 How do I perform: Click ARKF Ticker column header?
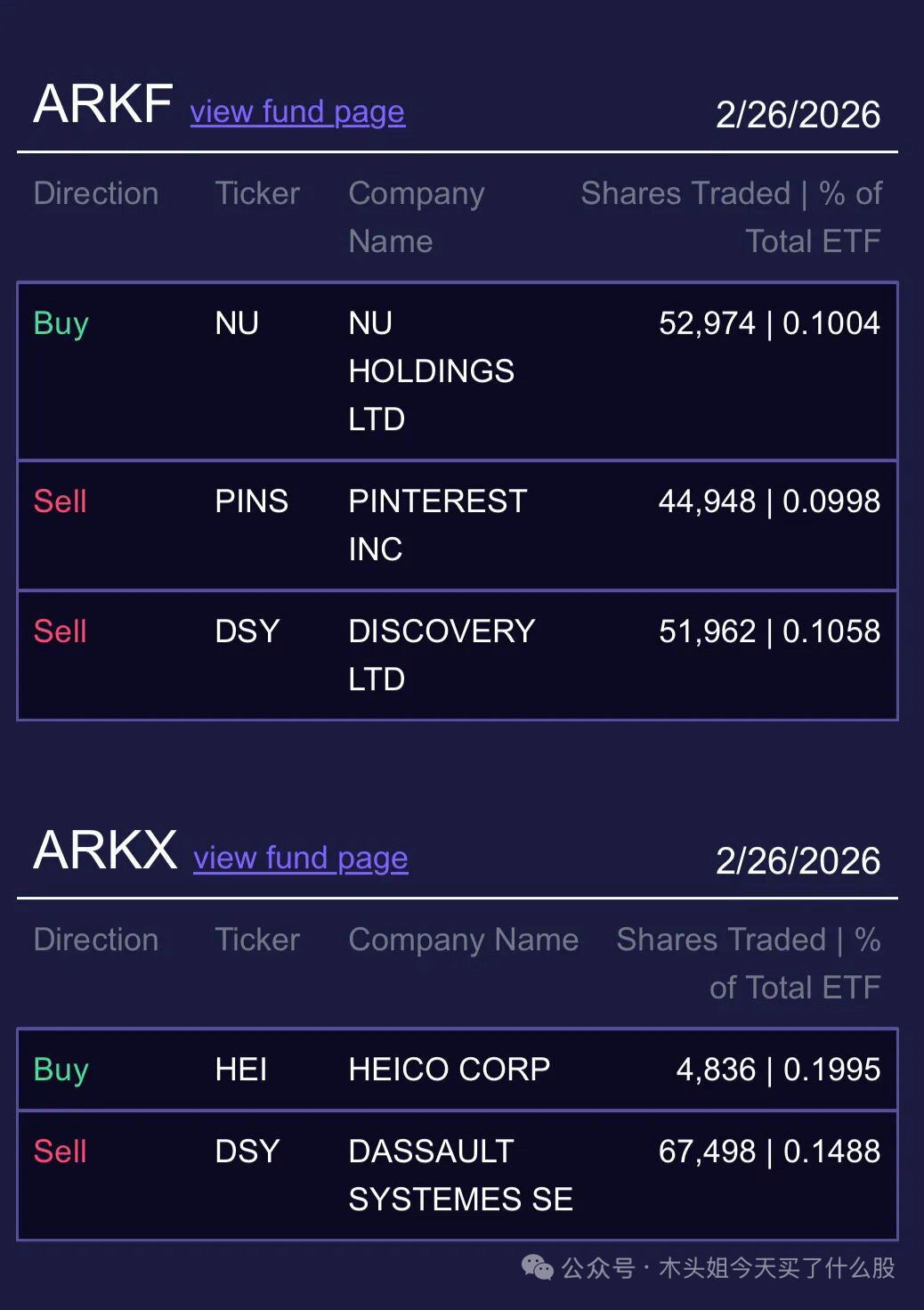tap(257, 194)
